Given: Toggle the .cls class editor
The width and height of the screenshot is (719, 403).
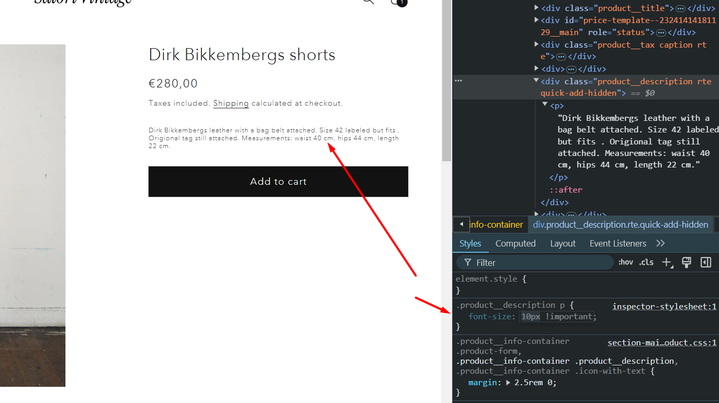Looking at the screenshot, I should 647,262.
